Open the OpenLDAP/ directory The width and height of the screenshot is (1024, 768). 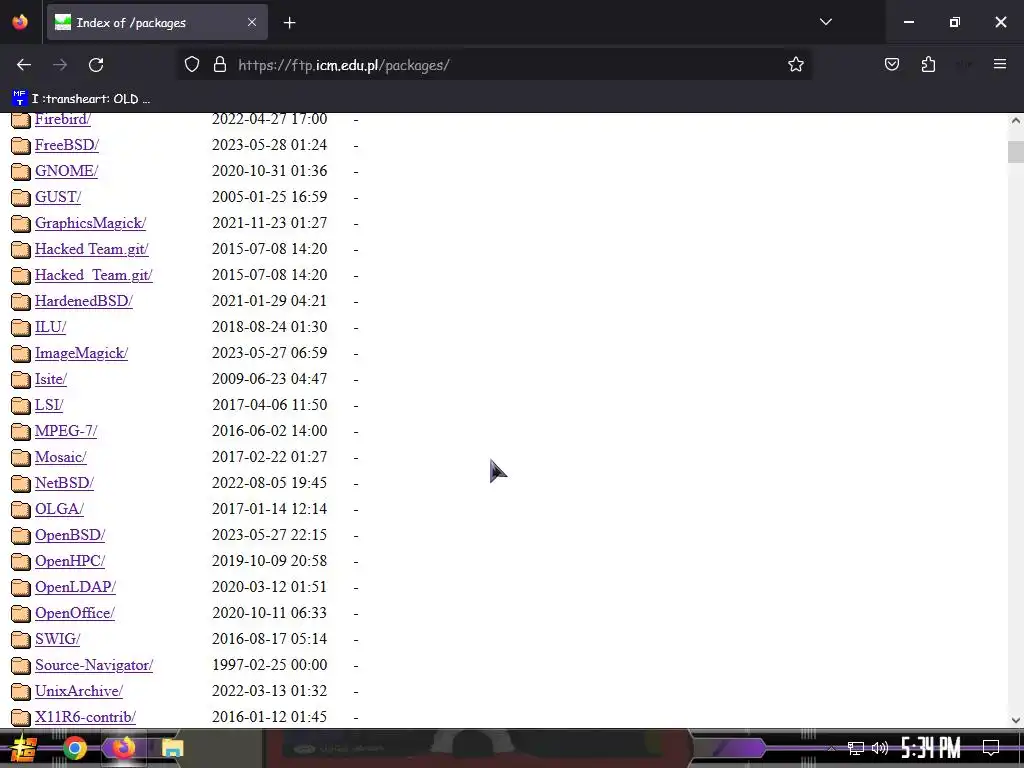pos(76,587)
